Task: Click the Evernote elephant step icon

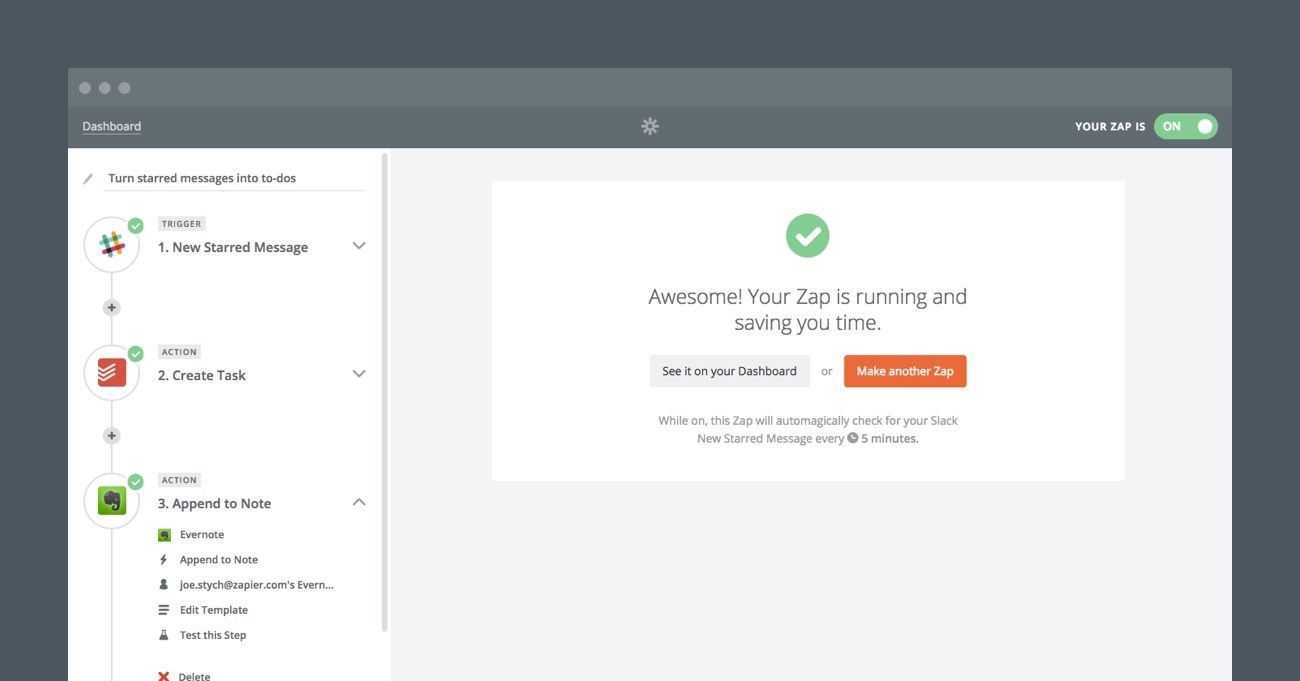Action: 112,501
